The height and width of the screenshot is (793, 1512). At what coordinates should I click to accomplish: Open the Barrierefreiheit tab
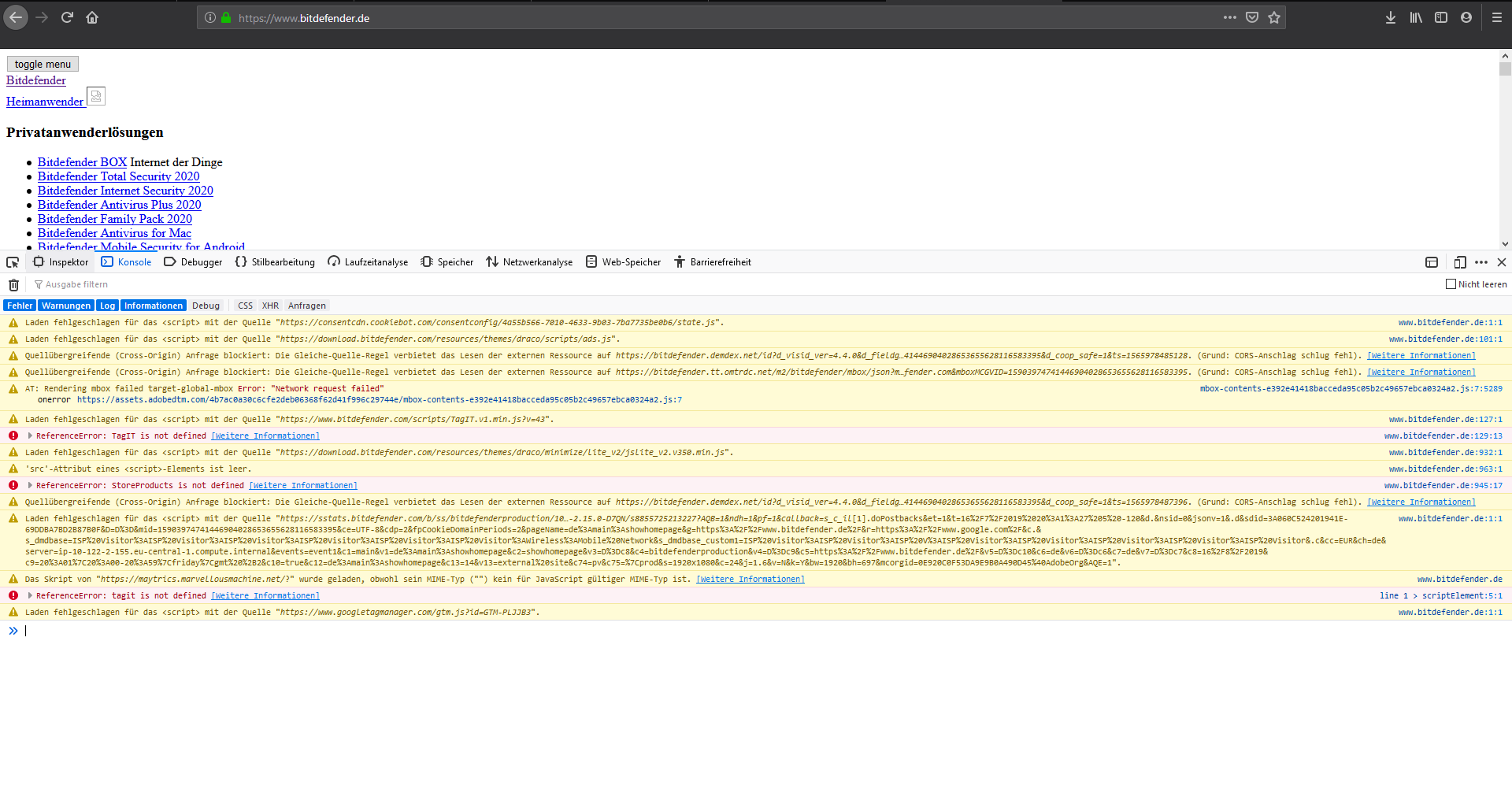(x=713, y=262)
